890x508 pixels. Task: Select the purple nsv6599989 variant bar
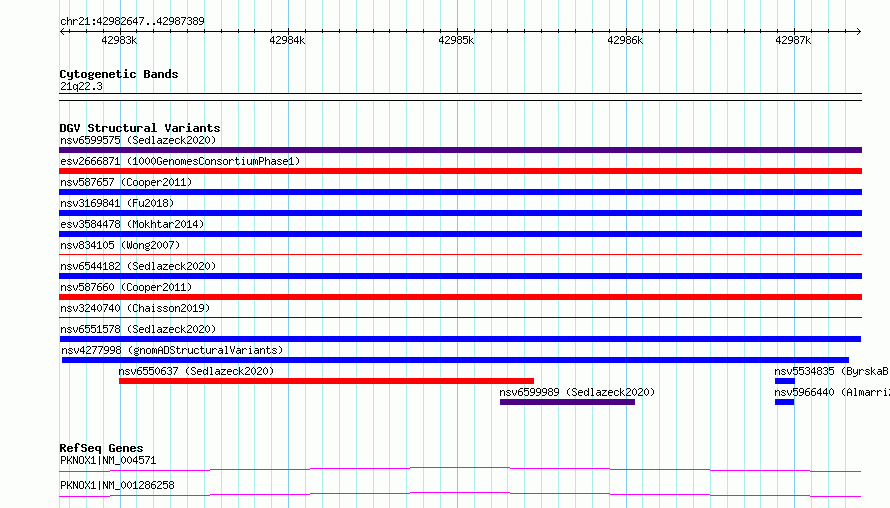tap(568, 402)
